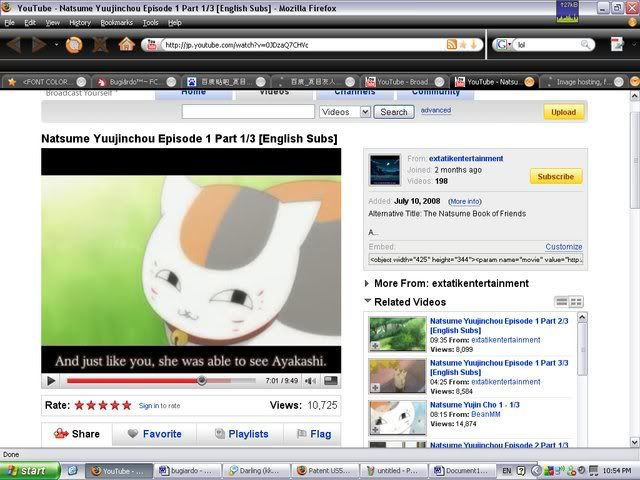Viewport: 640px width, 480px height.
Task: Switch related videos to list view
Action: pyautogui.click(x=562, y=302)
